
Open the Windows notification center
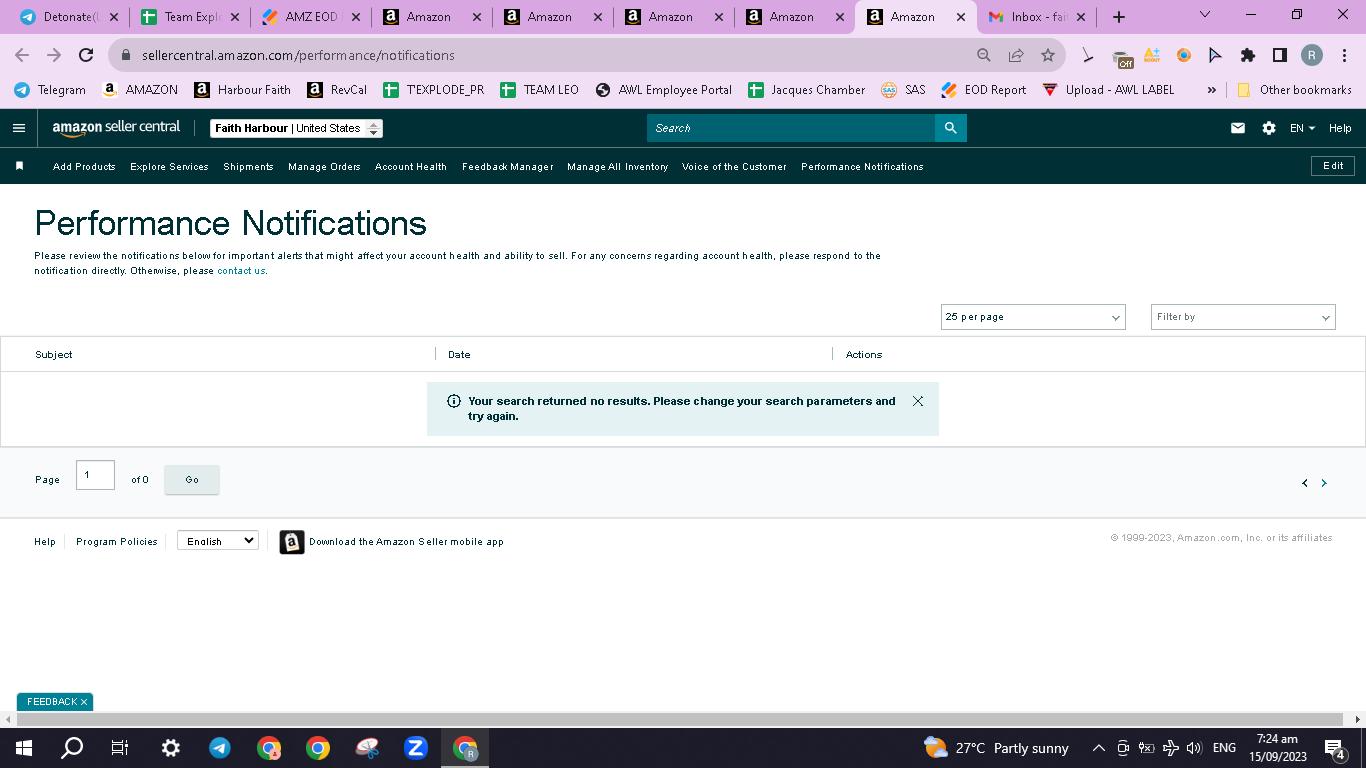point(1335,748)
